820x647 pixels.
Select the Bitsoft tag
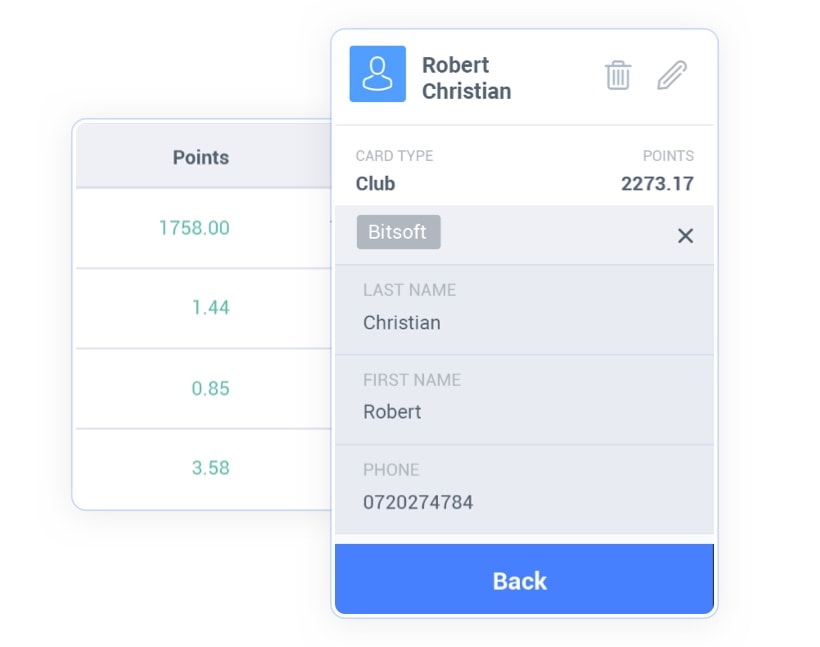(398, 232)
